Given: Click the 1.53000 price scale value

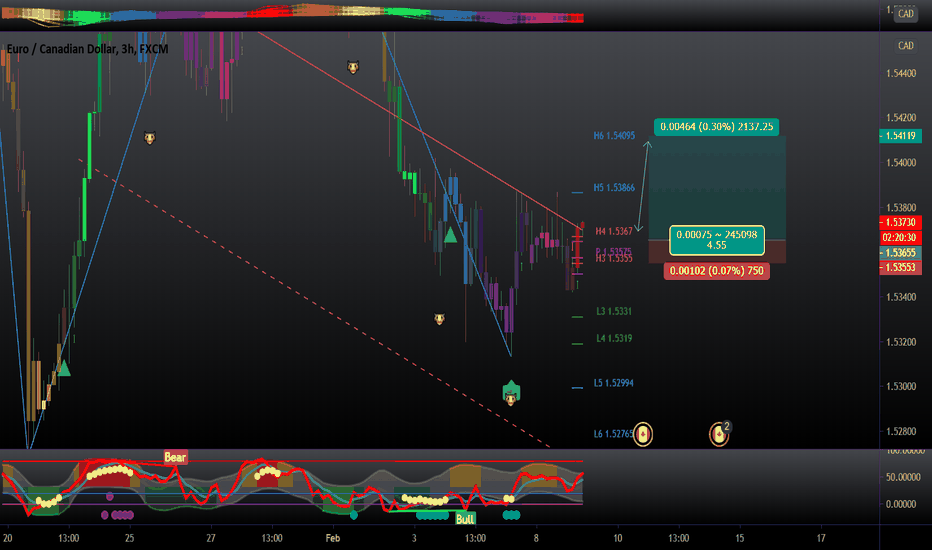Looking at the screenshot, I should pyautogui.click(x=901, y=386).
